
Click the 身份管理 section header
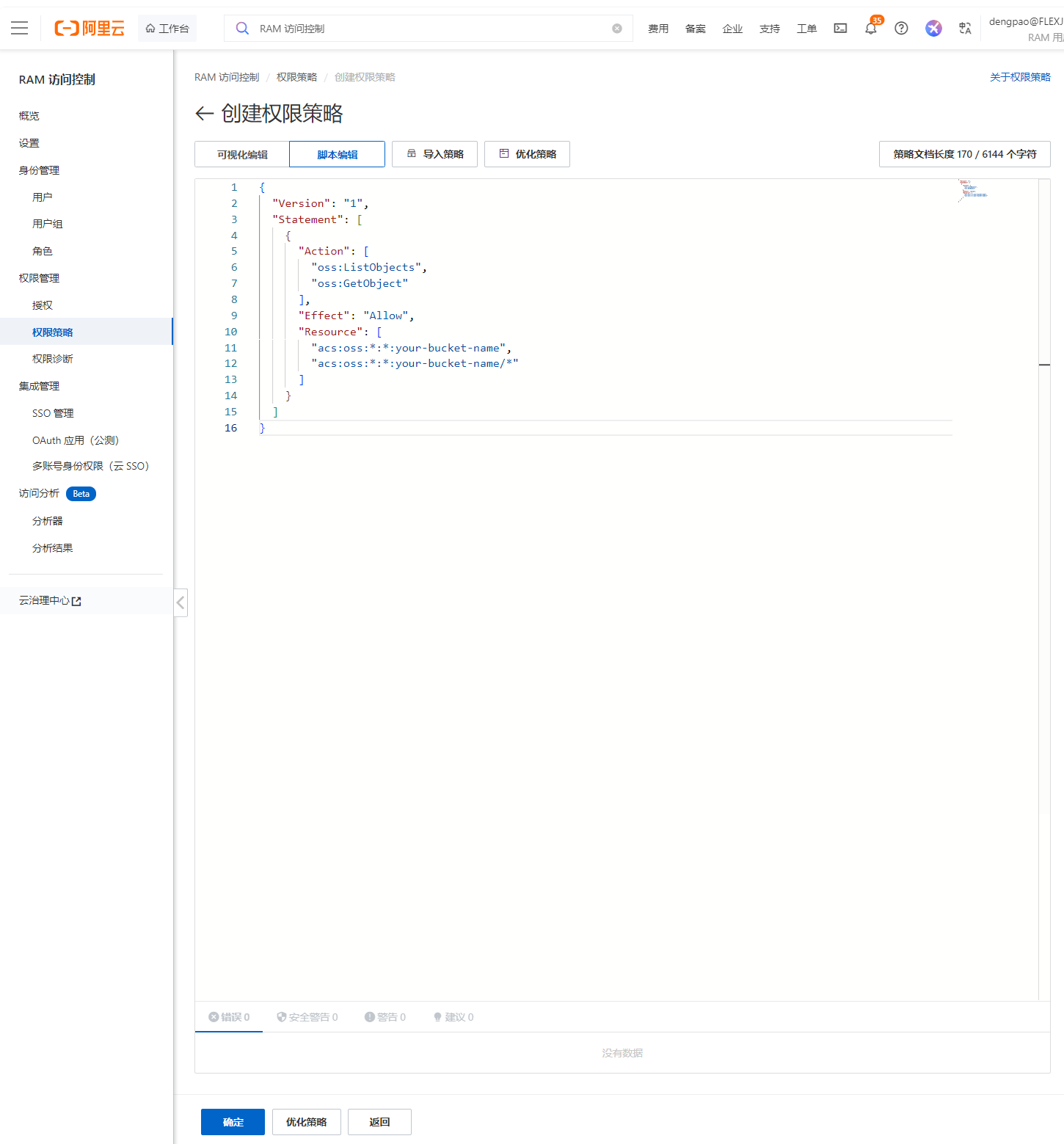click(x=39, y=170)
